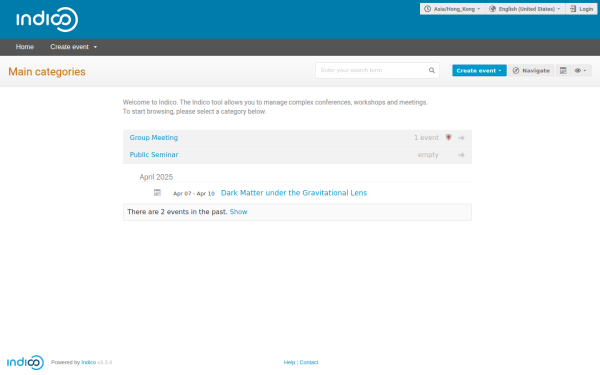Screen dimensions: 600x375
Task: Open the Help link in footer
Action: (289, 362)
